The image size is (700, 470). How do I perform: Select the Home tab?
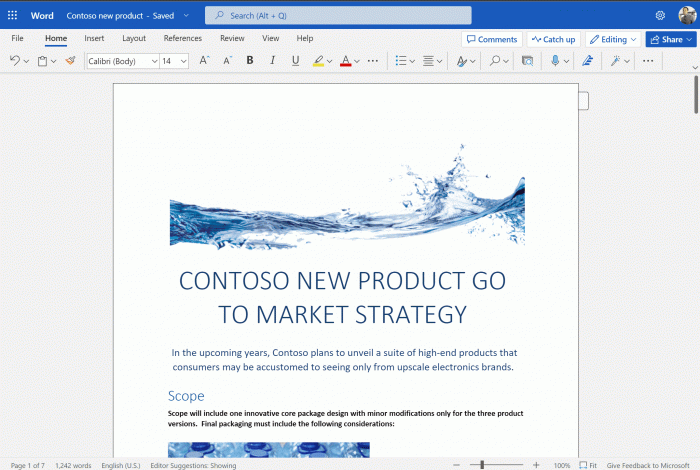pyautogui.click(x=56, y=38)
